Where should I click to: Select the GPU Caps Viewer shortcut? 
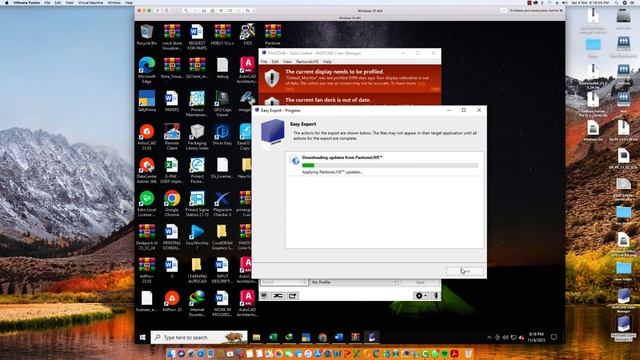pos(222,104)
